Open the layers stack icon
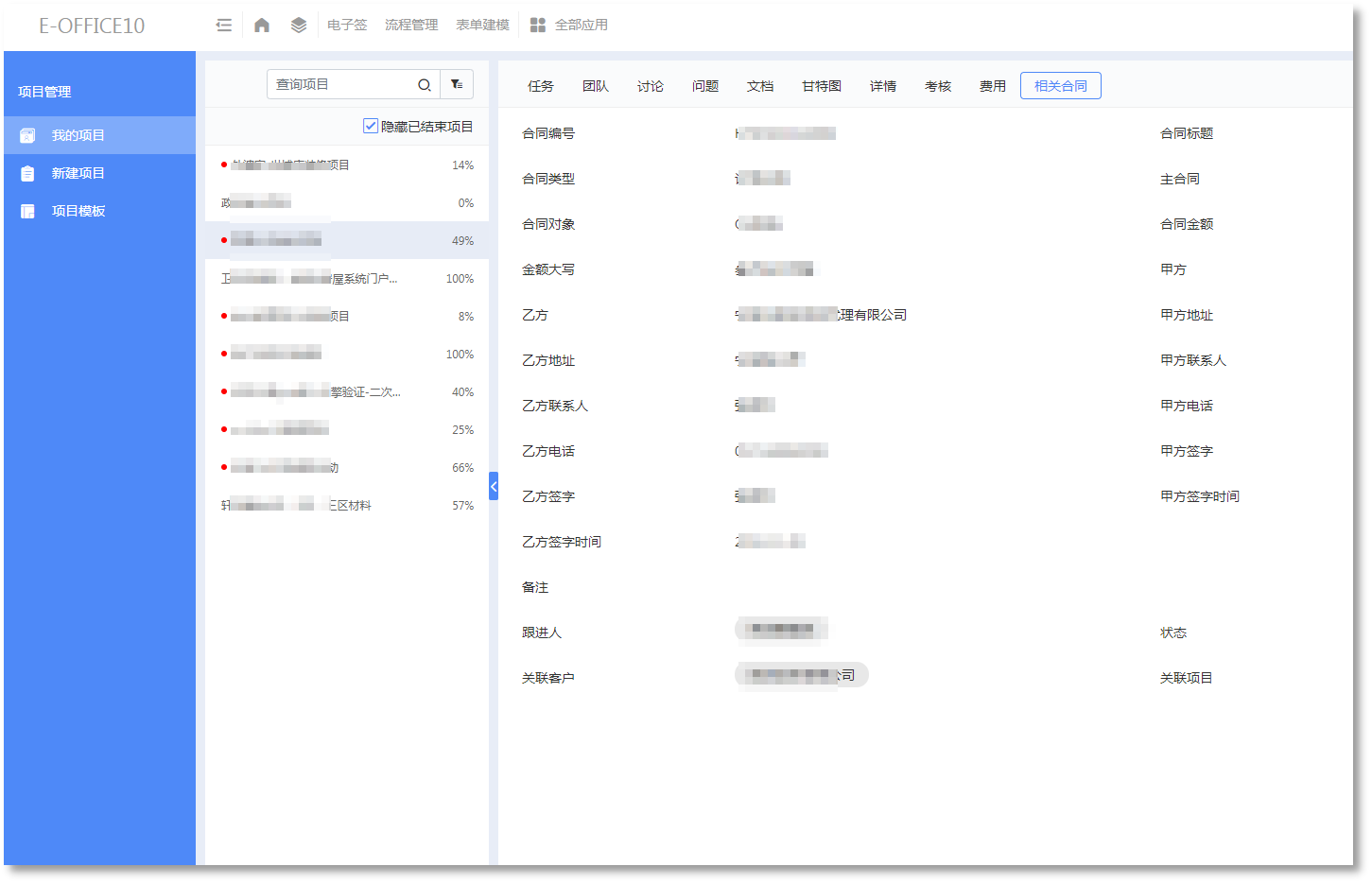 click(299, 26)
